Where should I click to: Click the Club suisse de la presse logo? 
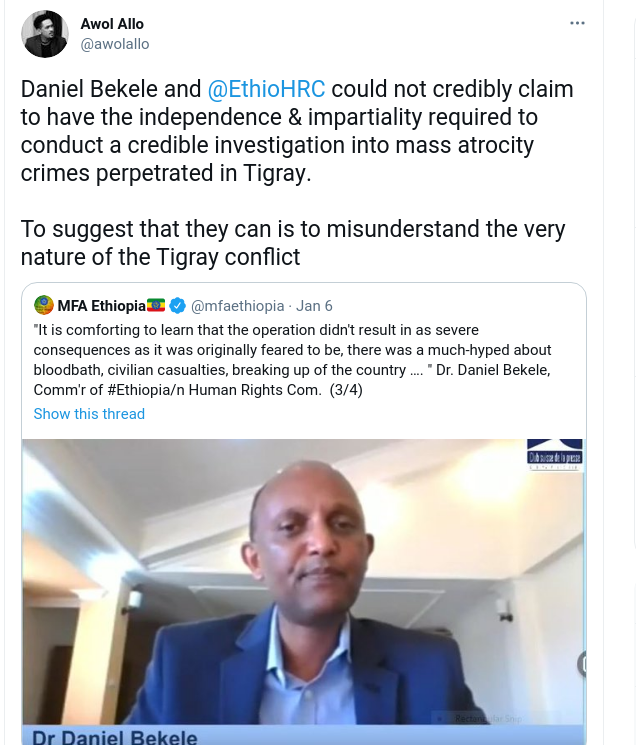click(x=555, y=454)
